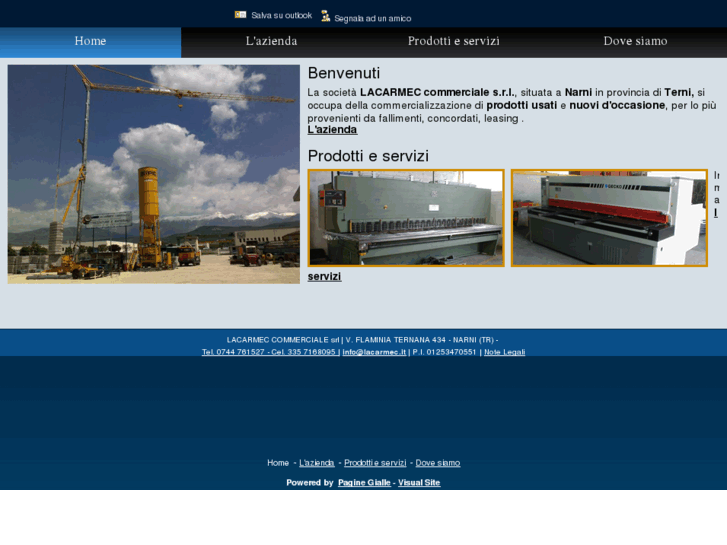Select the Home tab in navigation bar
Screen dimensions: 727x545
point(90,42)
